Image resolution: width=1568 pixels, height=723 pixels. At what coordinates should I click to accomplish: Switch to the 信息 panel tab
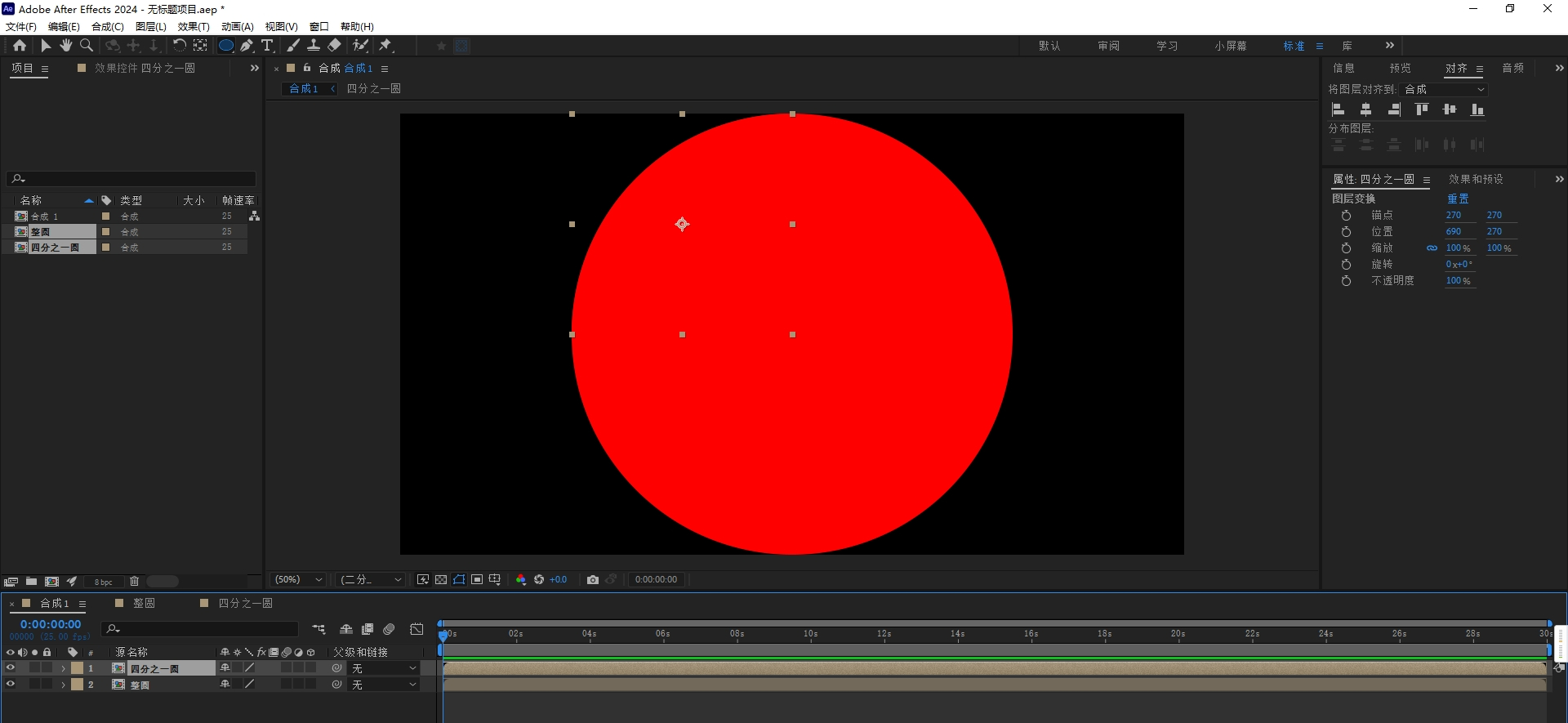click(x=1344, y=69)
